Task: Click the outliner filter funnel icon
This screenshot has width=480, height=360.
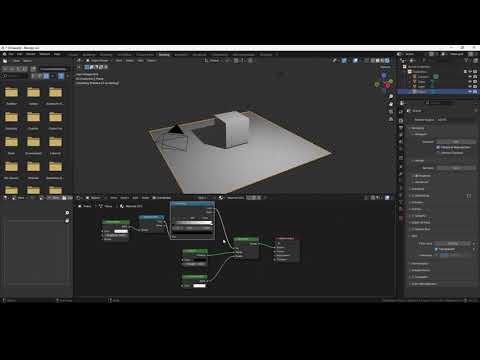Action: (x=466, y=61)
